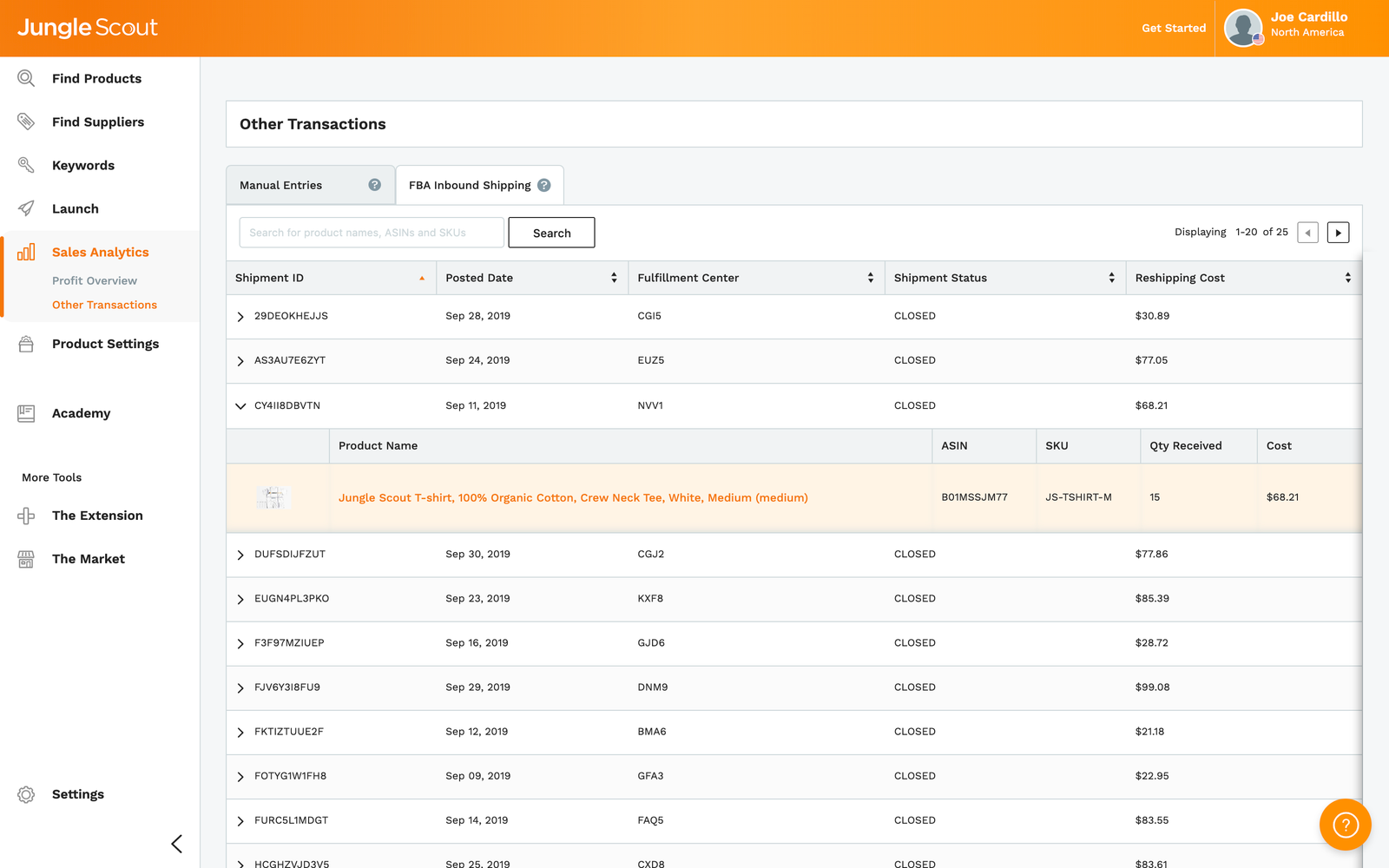
Task: Open the Jungle Scout T-shirt product link
Action: pyautogui.click(x=573, y=498)
